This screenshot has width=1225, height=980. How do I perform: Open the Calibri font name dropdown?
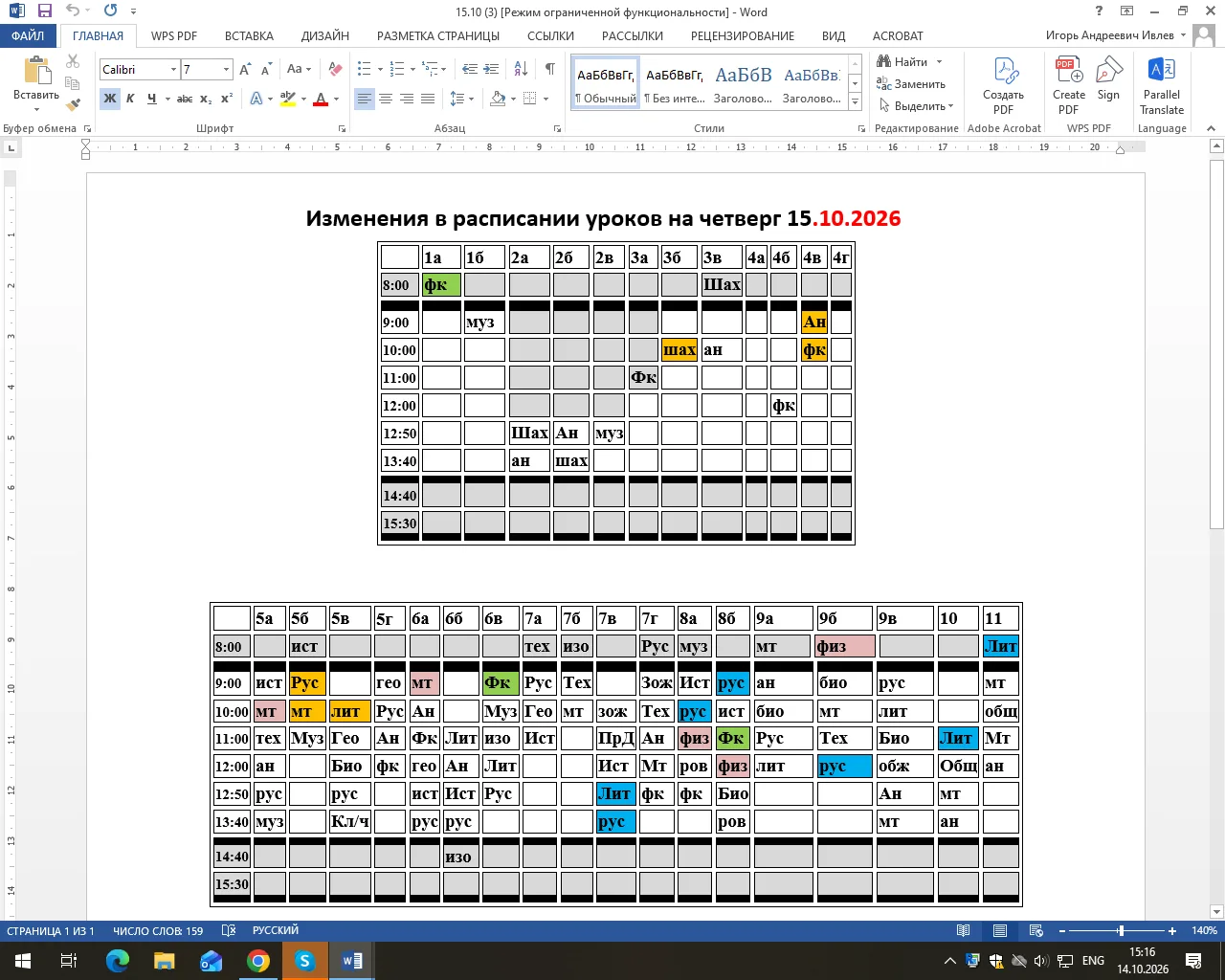174,70
